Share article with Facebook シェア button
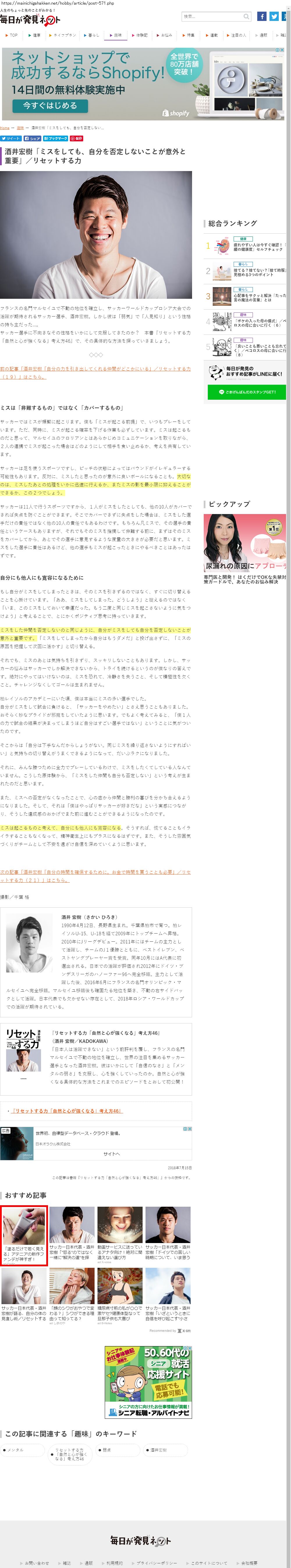Screen dimensions: 291x1568 coord(32,138)
